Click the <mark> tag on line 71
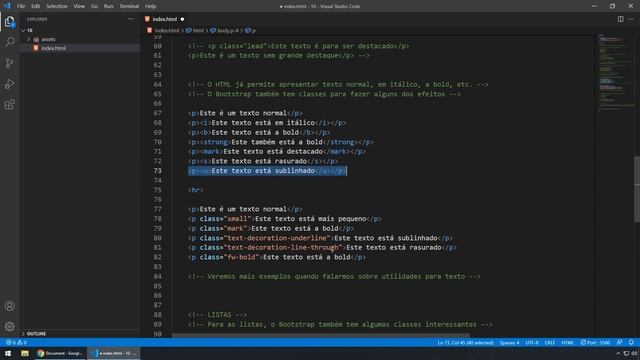The image size is (640, 360). point(211,151)
